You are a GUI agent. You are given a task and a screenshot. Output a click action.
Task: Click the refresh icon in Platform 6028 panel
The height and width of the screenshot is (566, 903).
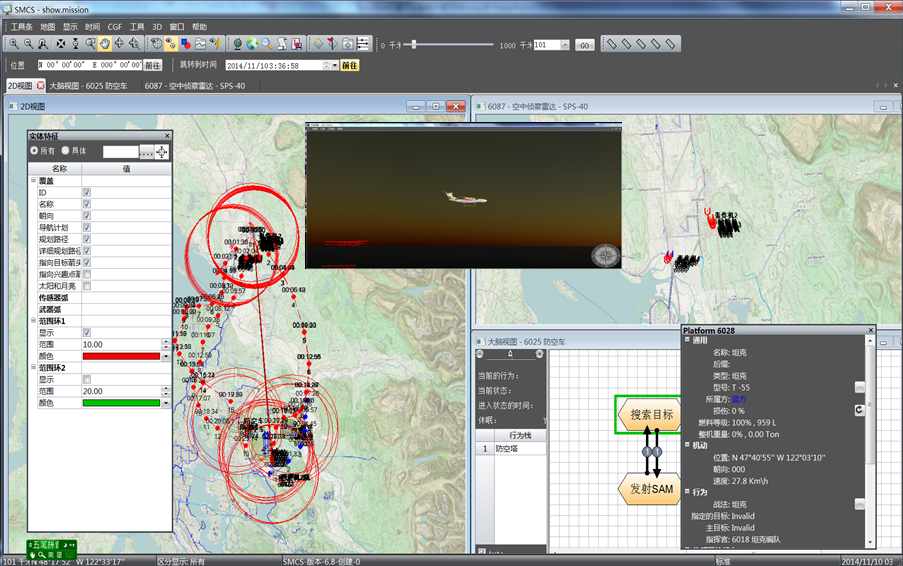(x=859, y=410)
